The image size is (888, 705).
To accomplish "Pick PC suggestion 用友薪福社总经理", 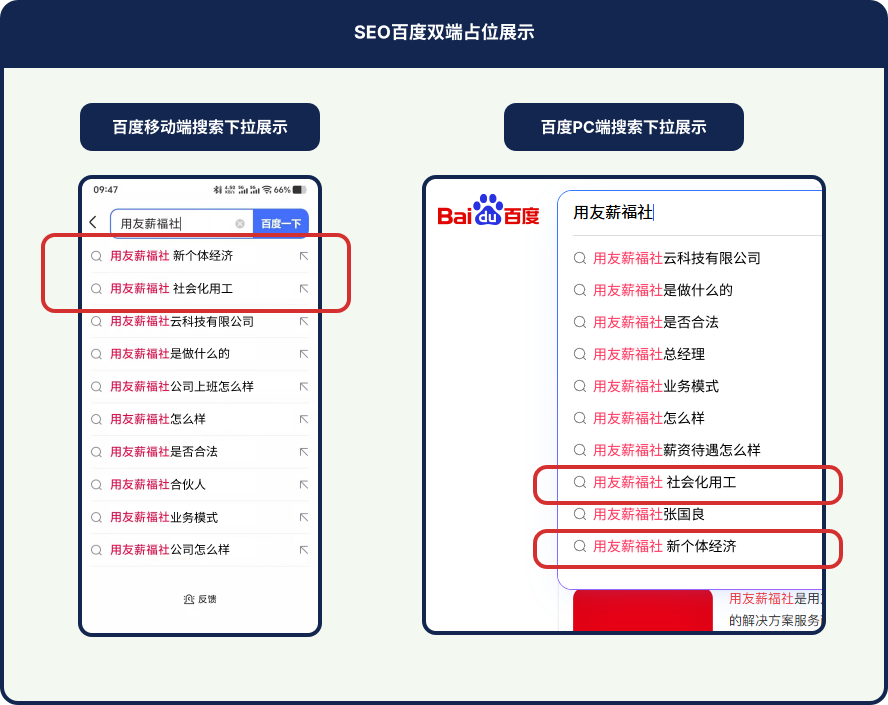I will (648, 354).
